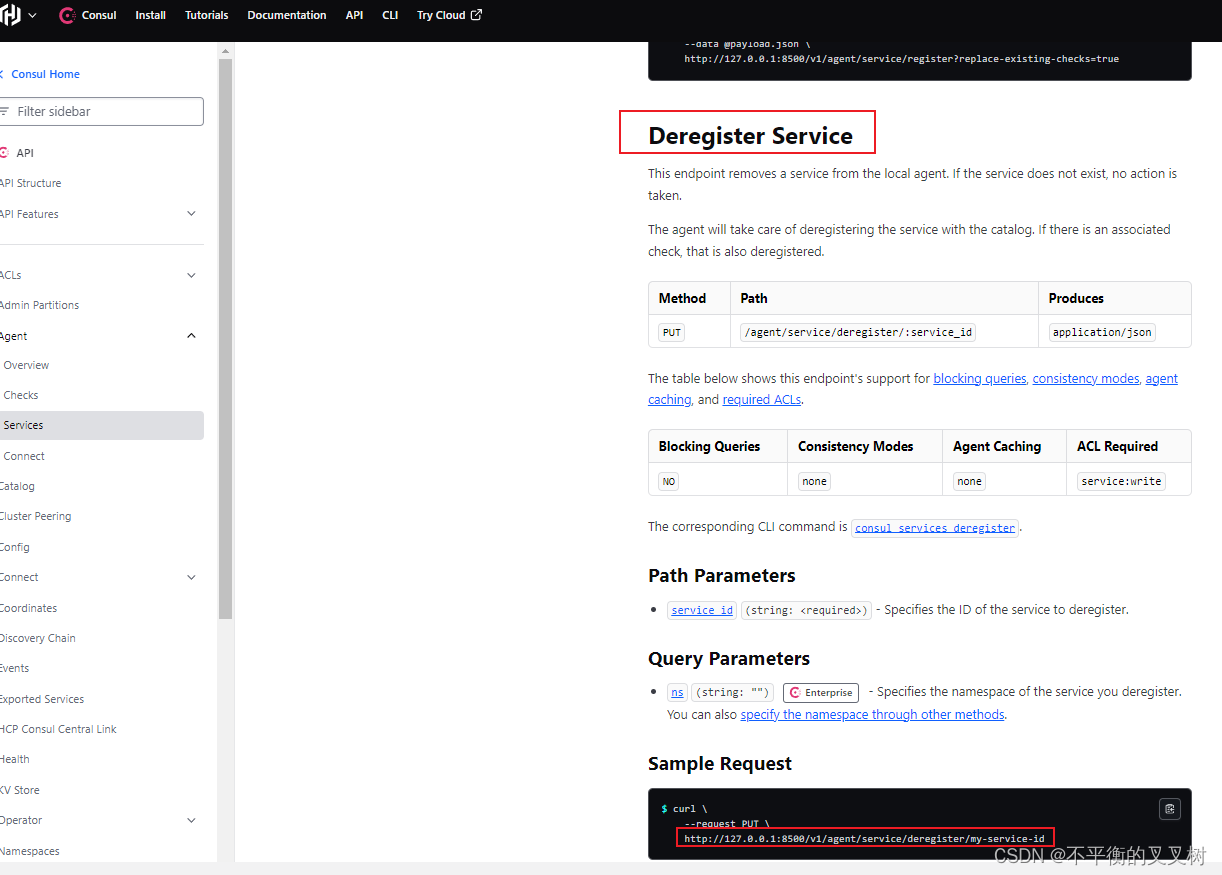This screenshot has height=875, width=1222.
Task: Click the Sample Request heading
Action: [720, 763]
